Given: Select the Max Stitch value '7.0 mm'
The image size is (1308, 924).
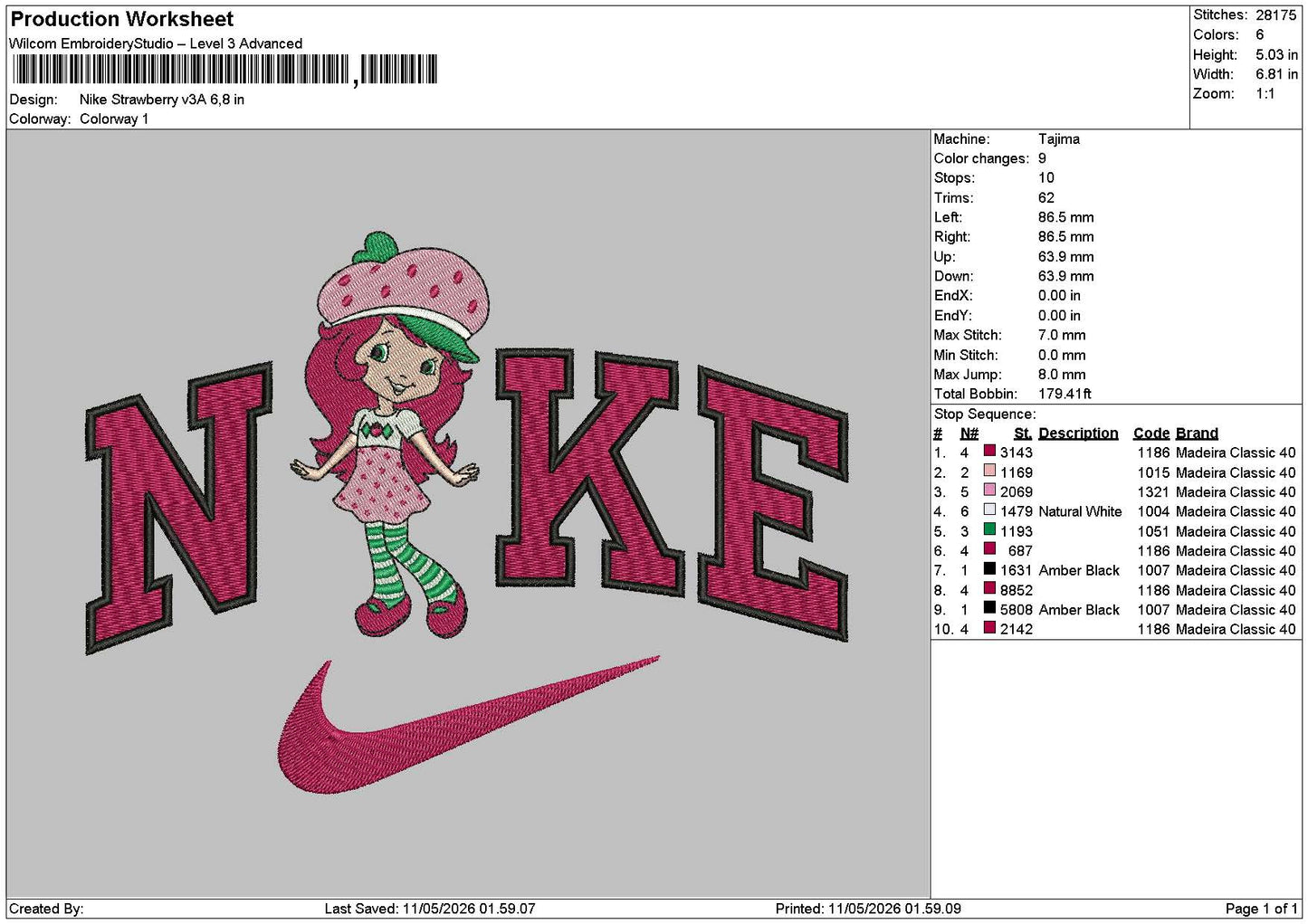Looking at the screenshot, I should tap(1062, 335).
